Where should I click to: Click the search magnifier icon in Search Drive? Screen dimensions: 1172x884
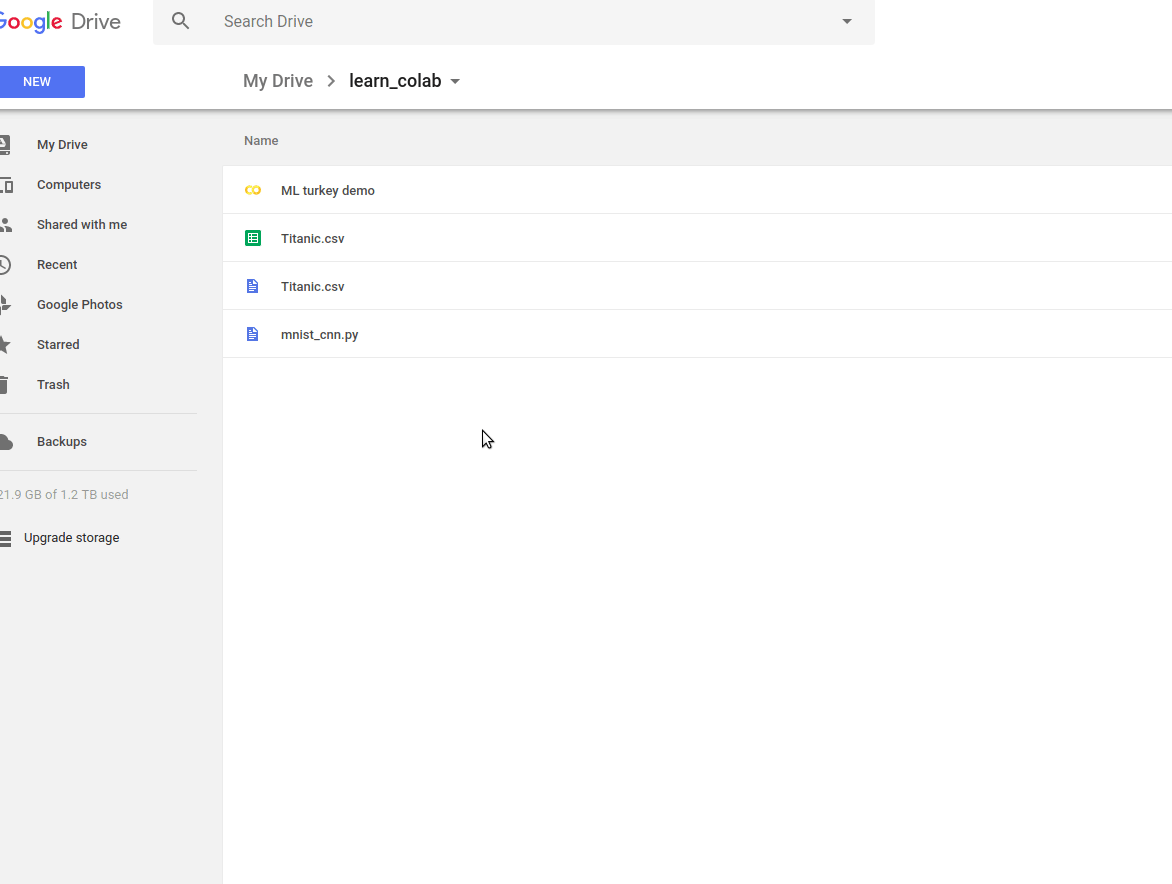(x=181, y=21)
